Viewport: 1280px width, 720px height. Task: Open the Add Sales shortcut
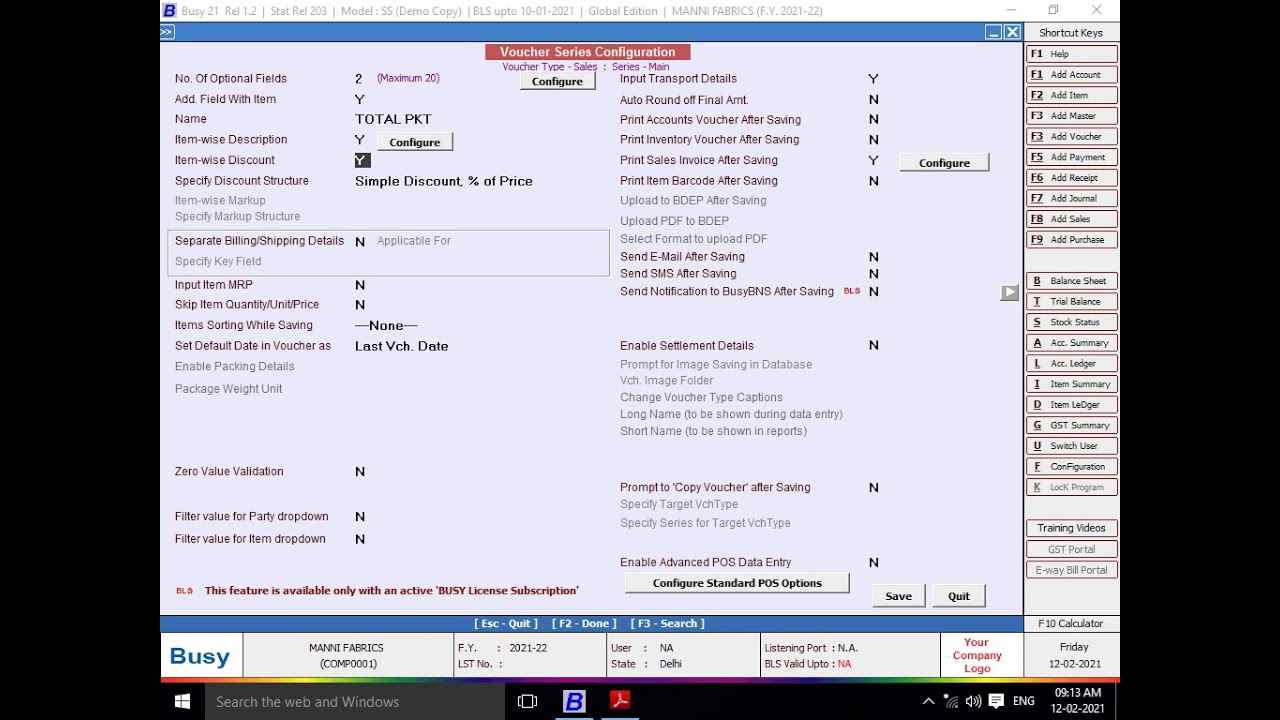(1071, 219)
